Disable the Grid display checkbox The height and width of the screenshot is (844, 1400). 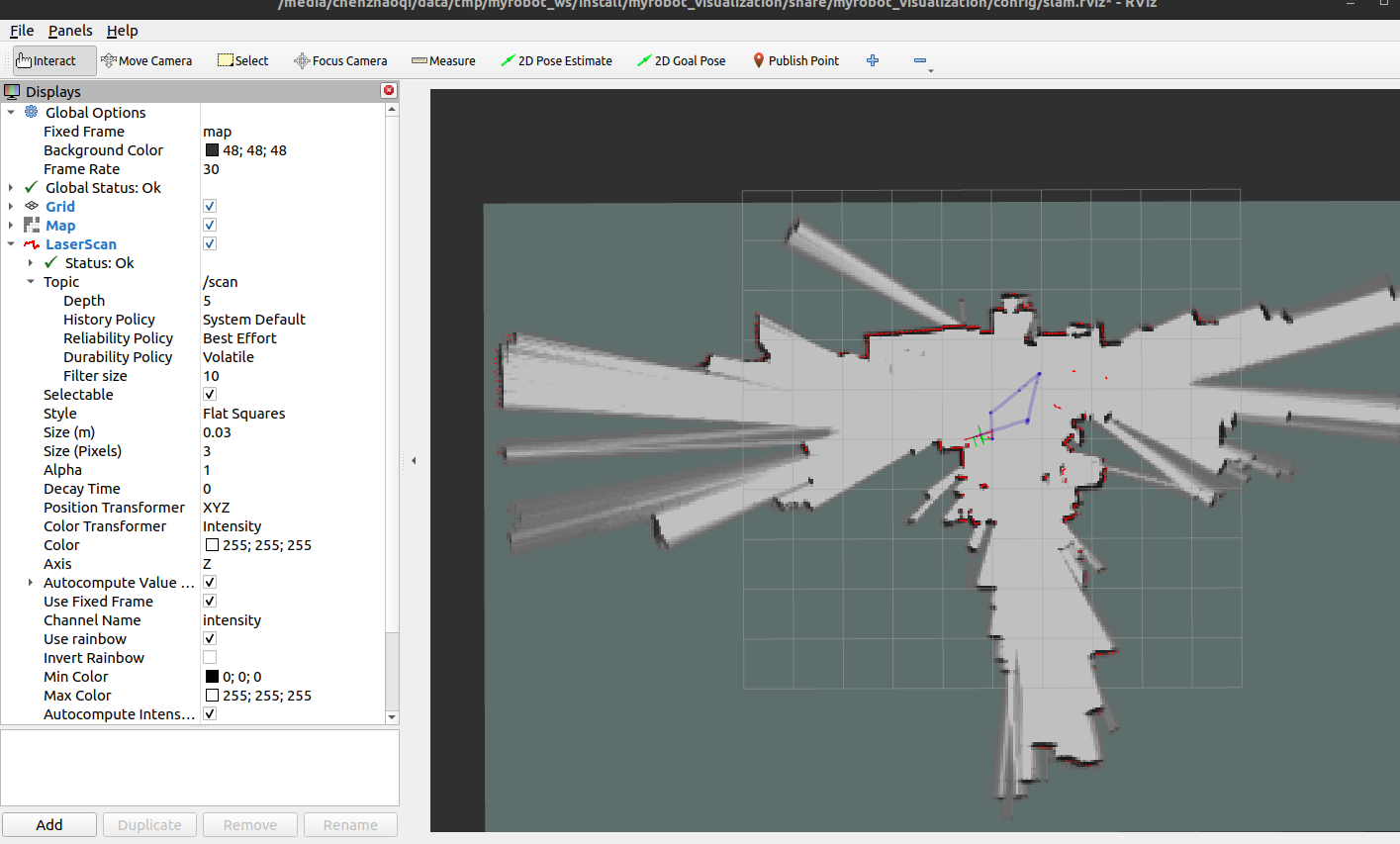coord(210,206)
